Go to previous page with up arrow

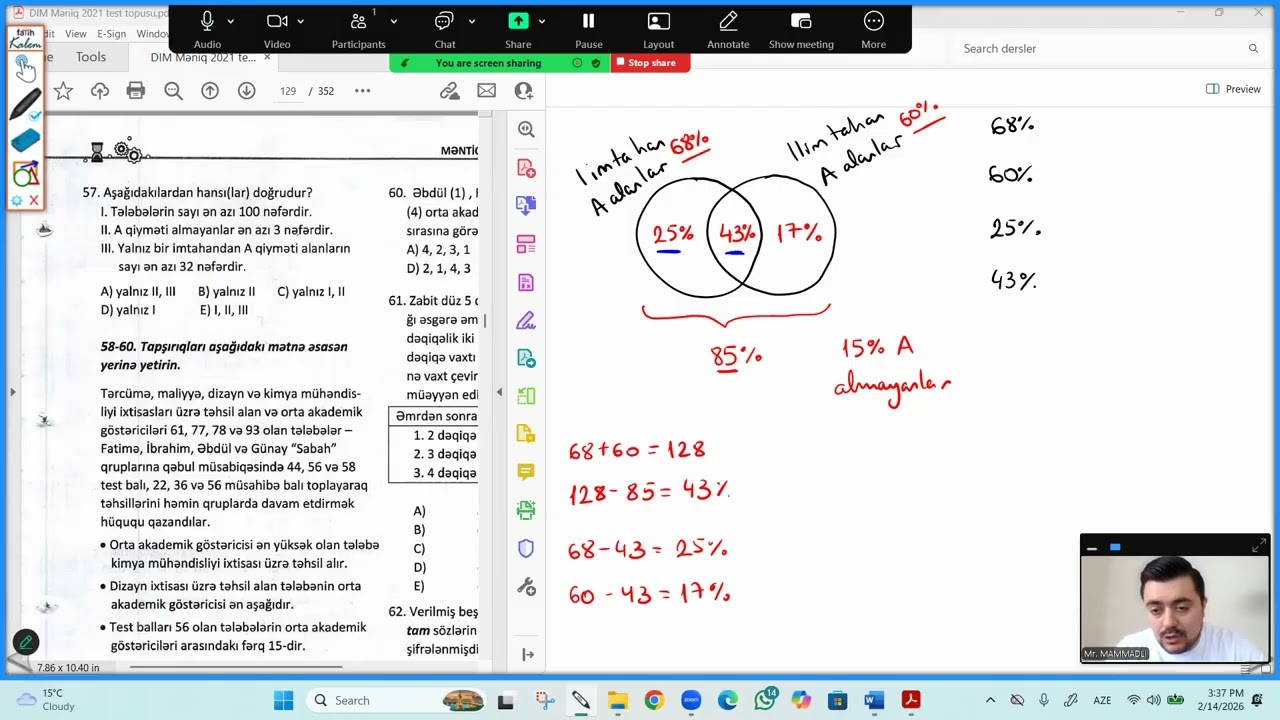[x=210, y=91]
